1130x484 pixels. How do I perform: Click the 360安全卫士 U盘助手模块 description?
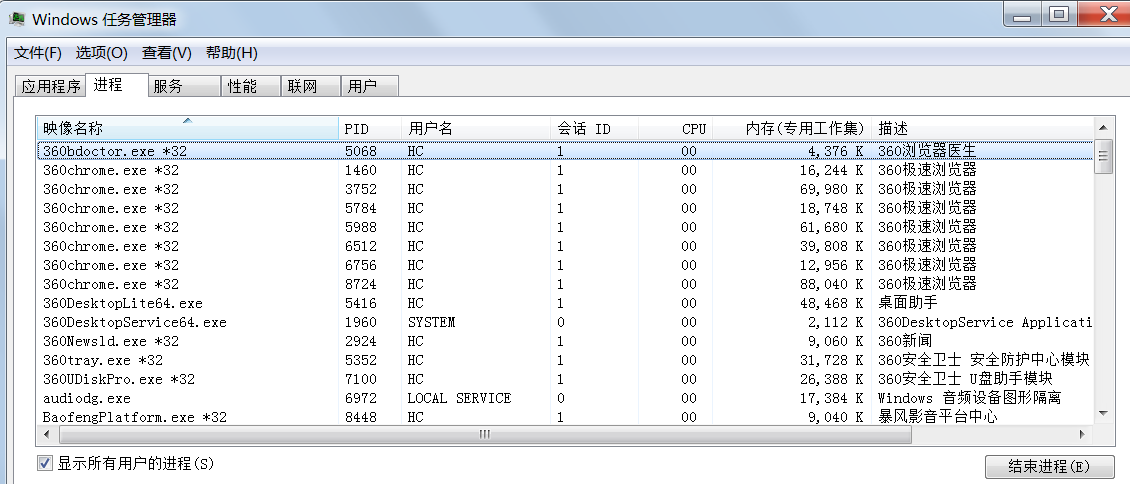[x=966, y=379]
